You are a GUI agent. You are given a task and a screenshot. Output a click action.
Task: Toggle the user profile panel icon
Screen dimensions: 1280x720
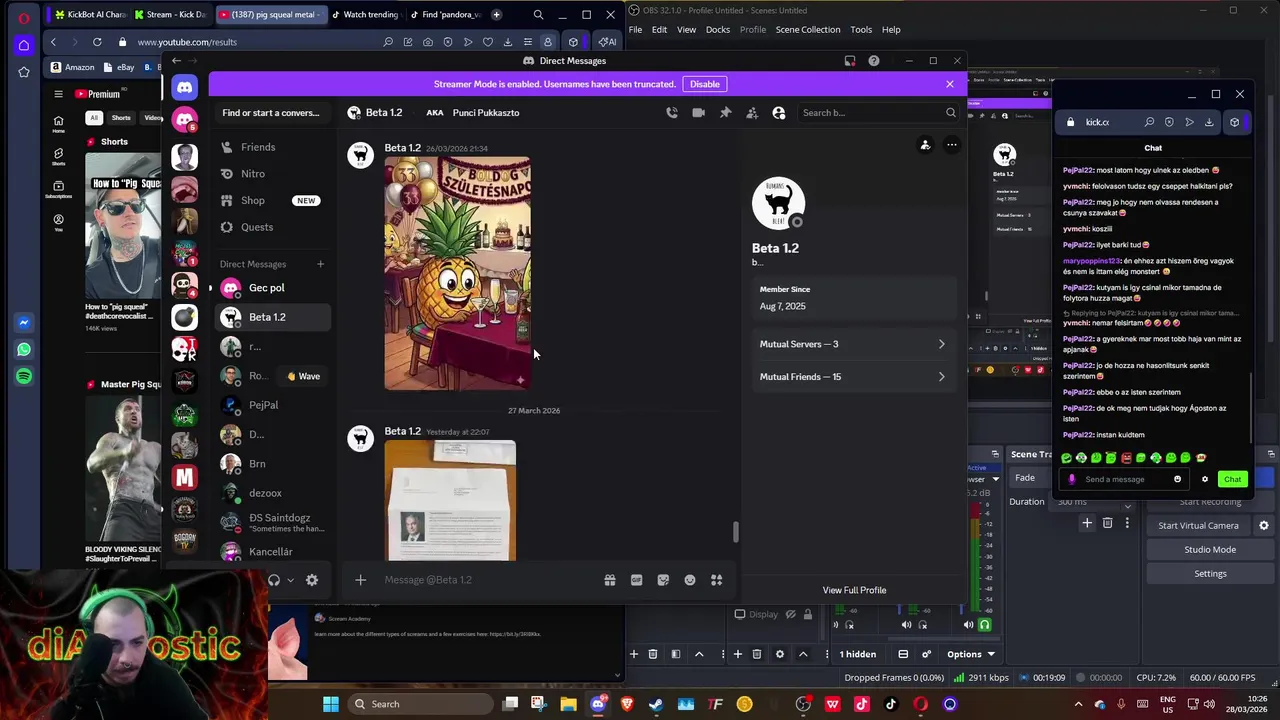[x=779, y=113]
